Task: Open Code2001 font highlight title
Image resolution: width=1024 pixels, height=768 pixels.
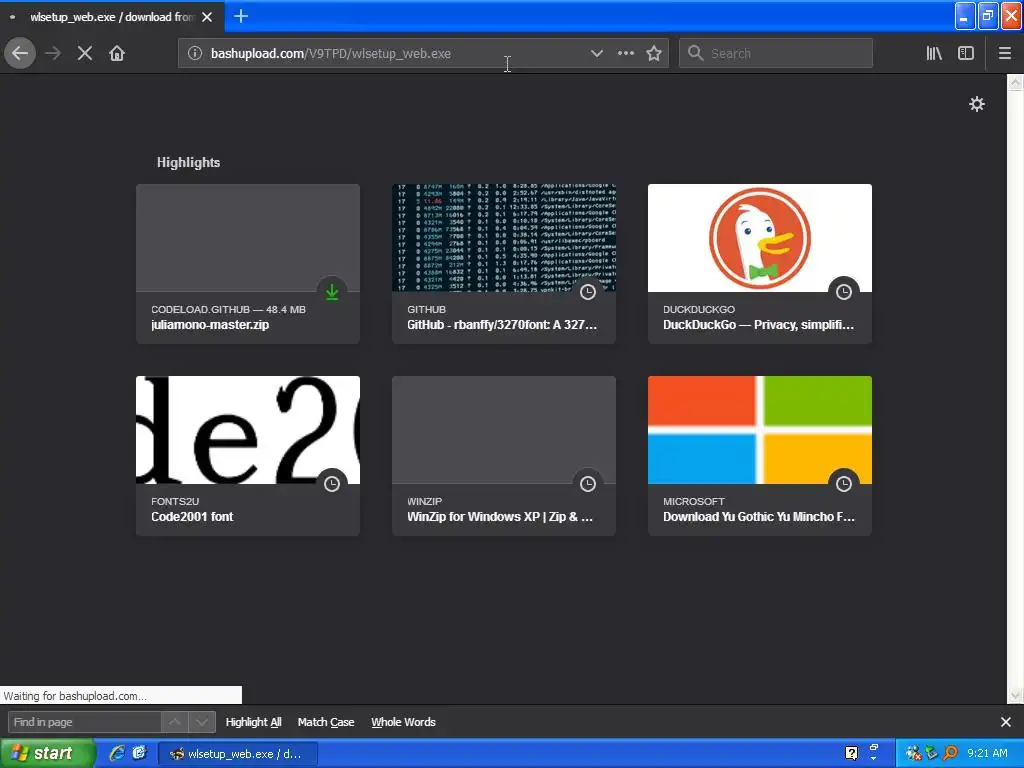Action: [192, 517]
